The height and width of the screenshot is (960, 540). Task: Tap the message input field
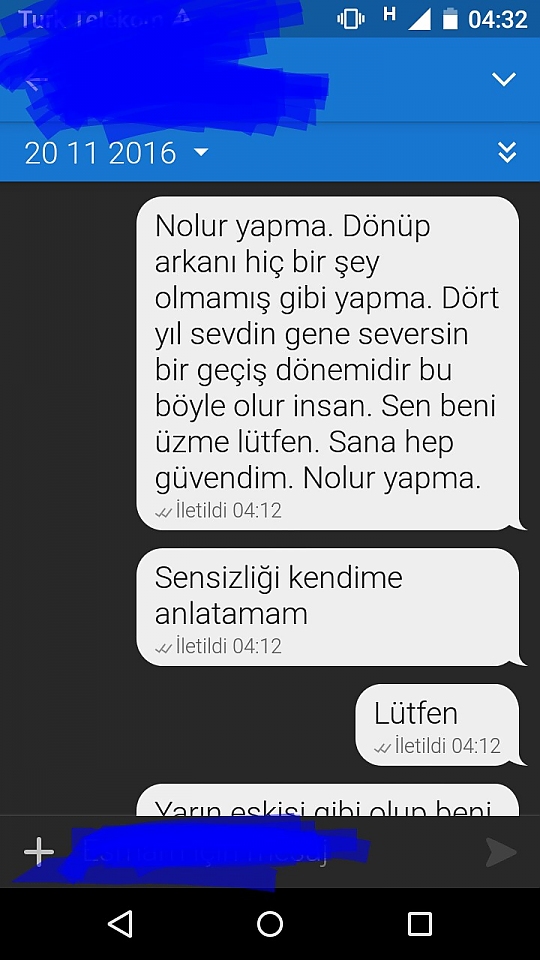click(x=269, y=852)
